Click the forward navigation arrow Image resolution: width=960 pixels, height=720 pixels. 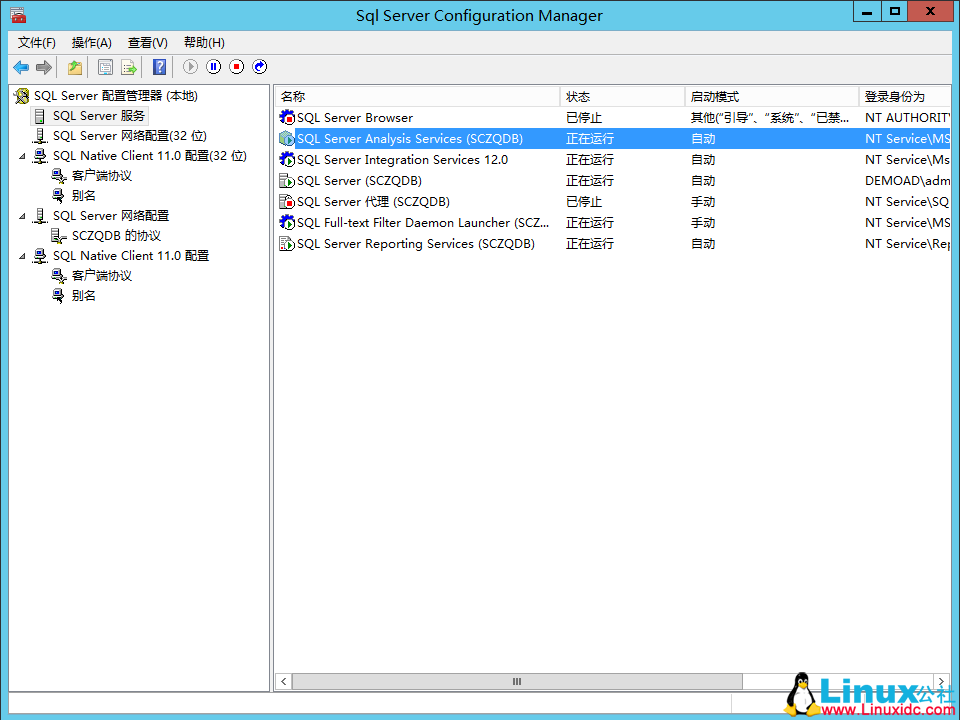[43, 67]
